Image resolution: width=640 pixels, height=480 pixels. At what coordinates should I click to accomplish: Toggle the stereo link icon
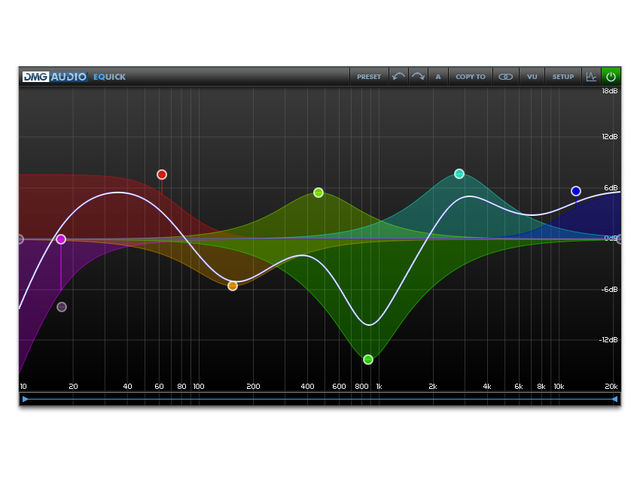tap(506, 77)
